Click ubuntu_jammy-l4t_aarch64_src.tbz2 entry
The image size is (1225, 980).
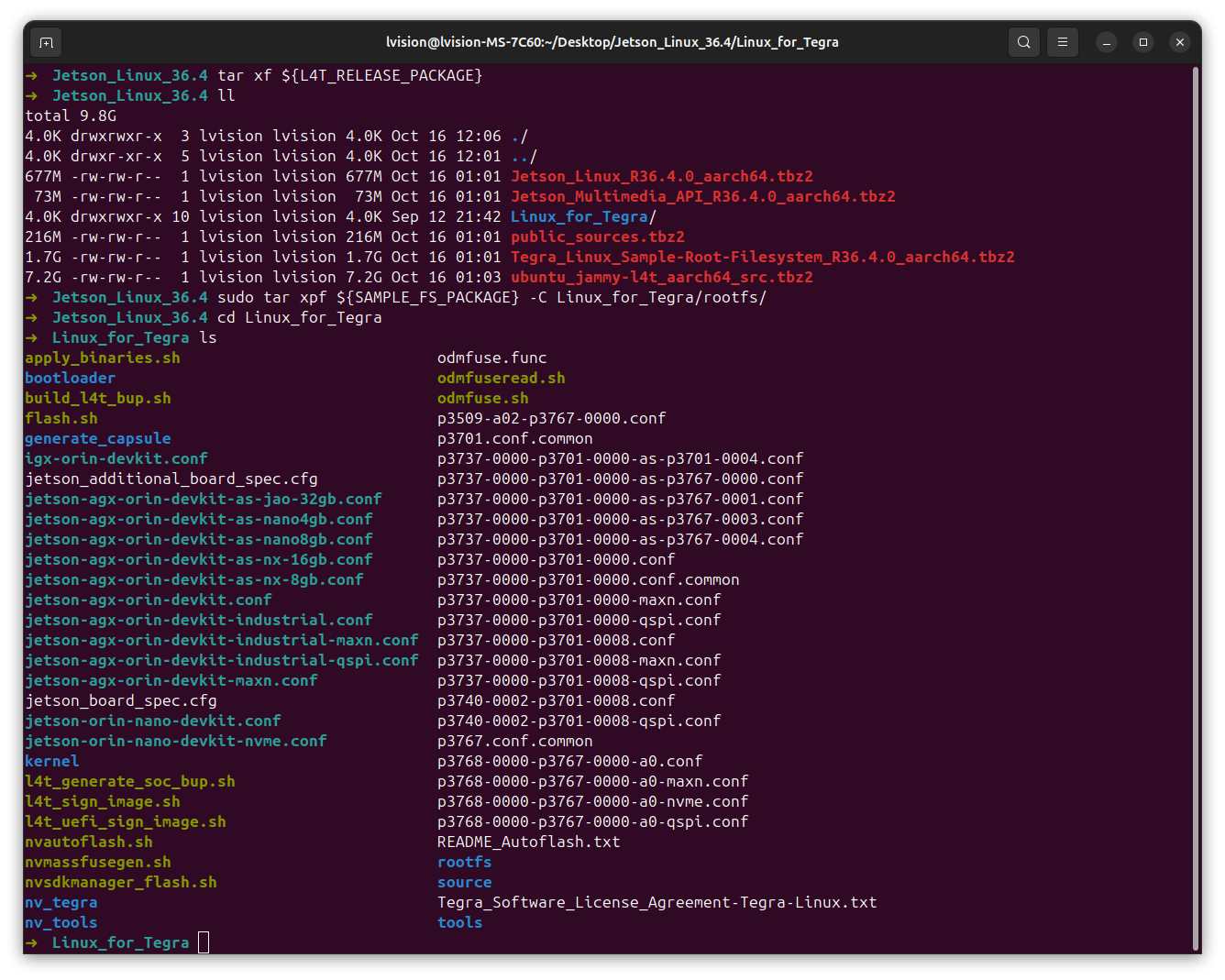click(662, 277)
